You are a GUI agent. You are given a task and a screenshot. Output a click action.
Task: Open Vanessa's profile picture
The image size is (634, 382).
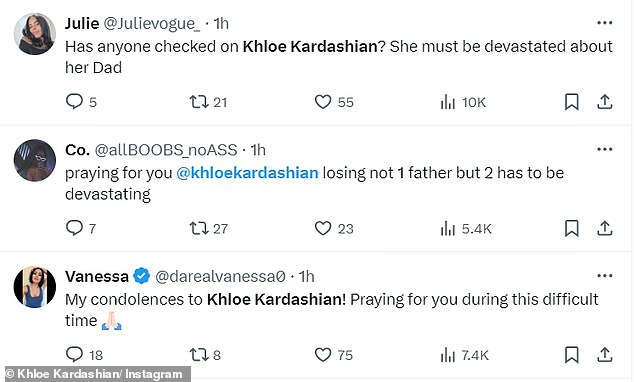34,287
